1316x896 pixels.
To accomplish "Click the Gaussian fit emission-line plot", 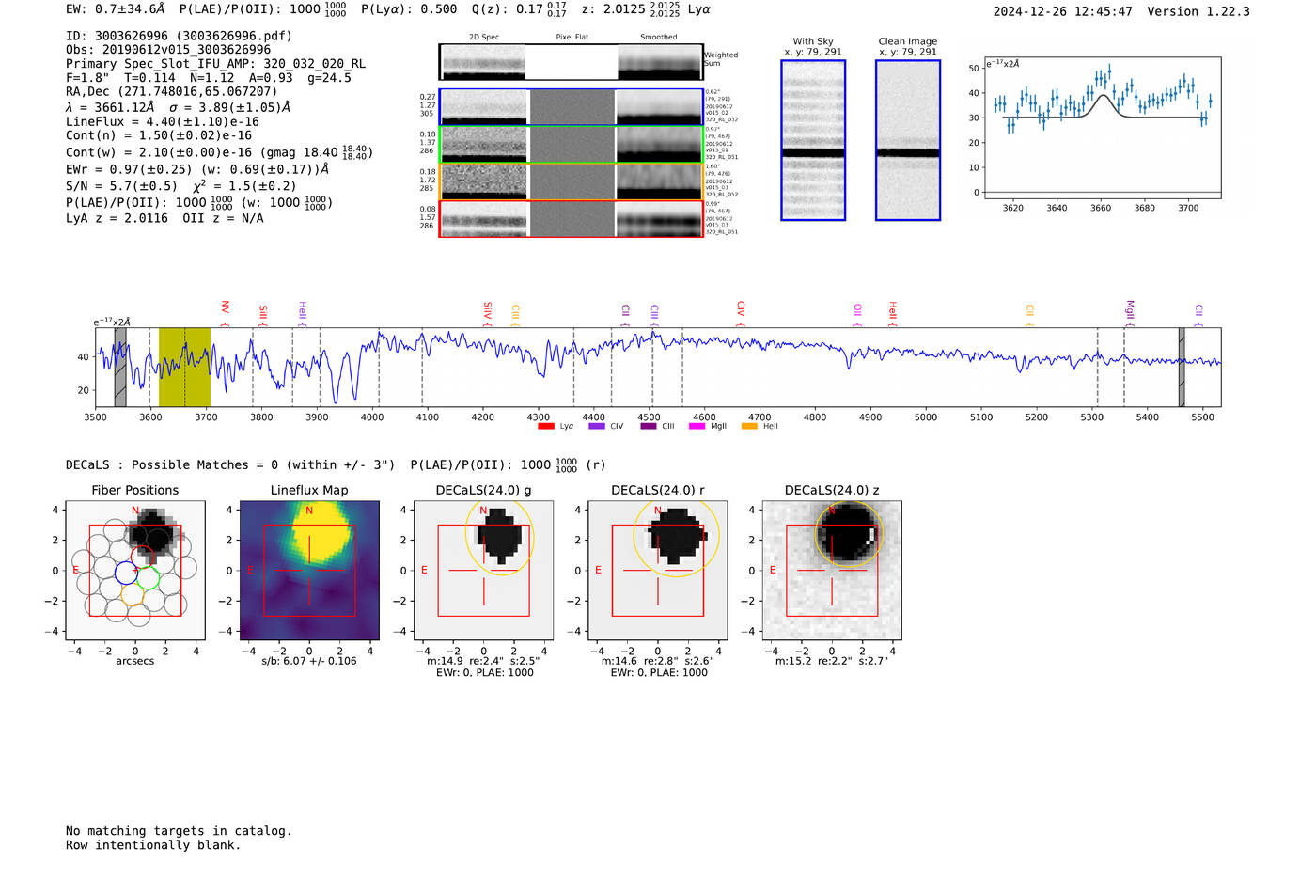I will 1102,128.
